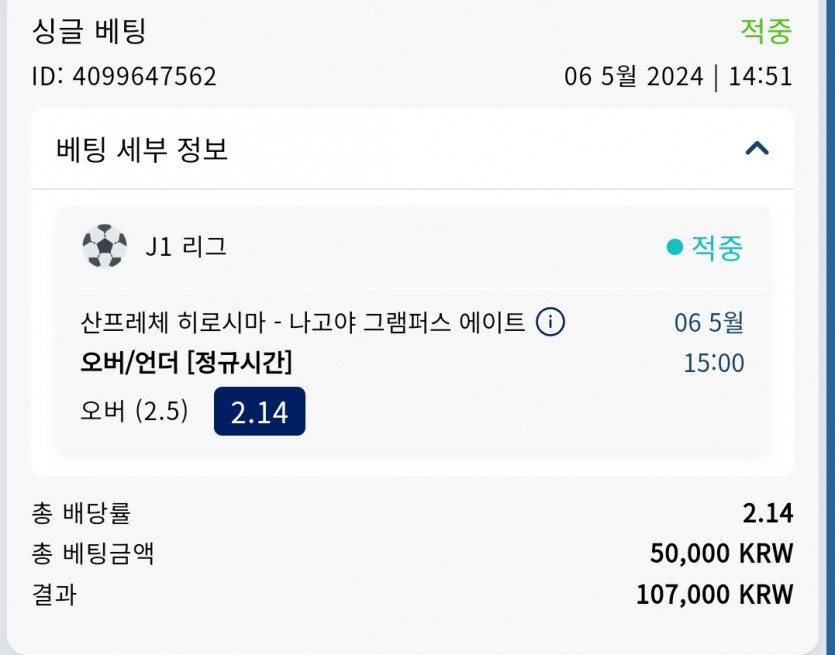The width and height of the screenshot is (835, 655).
Task: Click 오버/언더 [정규시간] market label
Action: pos(186,363)
